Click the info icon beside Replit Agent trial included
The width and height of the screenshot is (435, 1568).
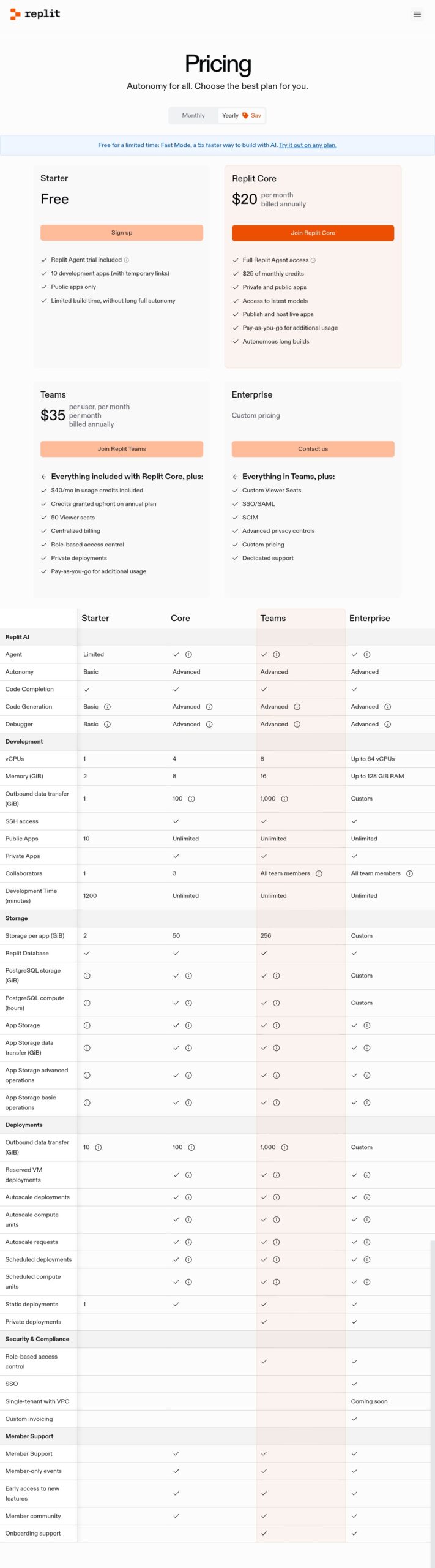(x=127, y=260)
